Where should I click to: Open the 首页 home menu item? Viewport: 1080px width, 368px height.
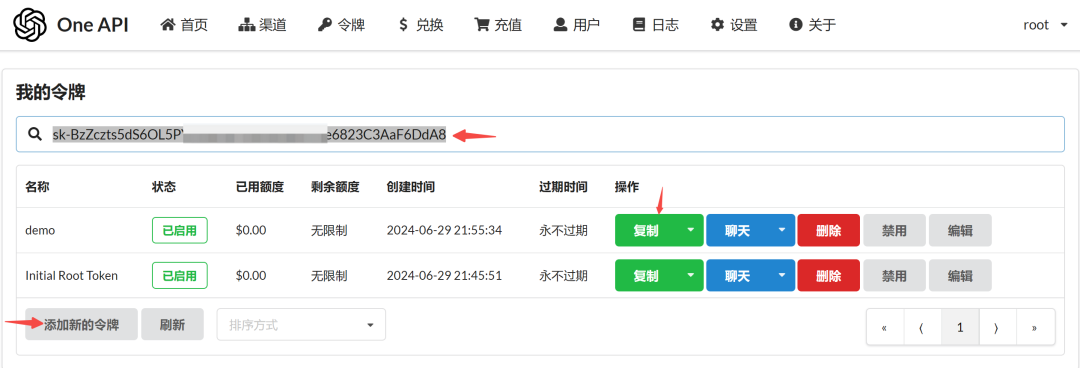tap(184, 25)
